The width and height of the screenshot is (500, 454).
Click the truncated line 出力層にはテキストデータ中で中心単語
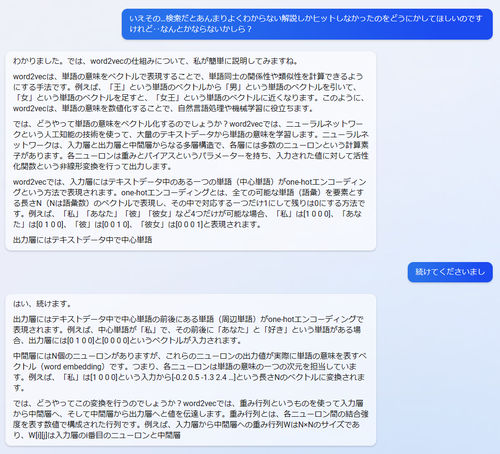83,240
